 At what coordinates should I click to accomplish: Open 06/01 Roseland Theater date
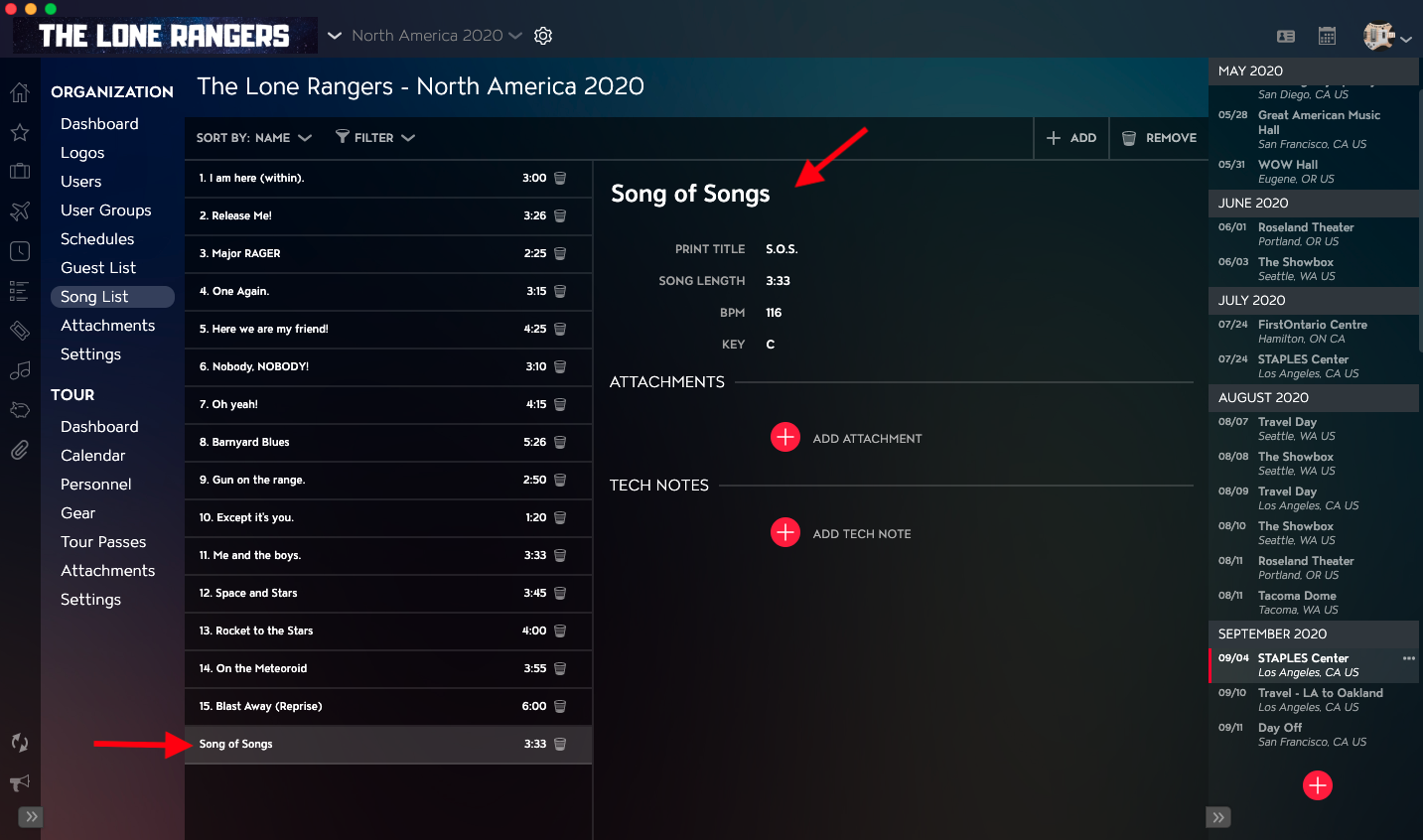point(1313,234)
